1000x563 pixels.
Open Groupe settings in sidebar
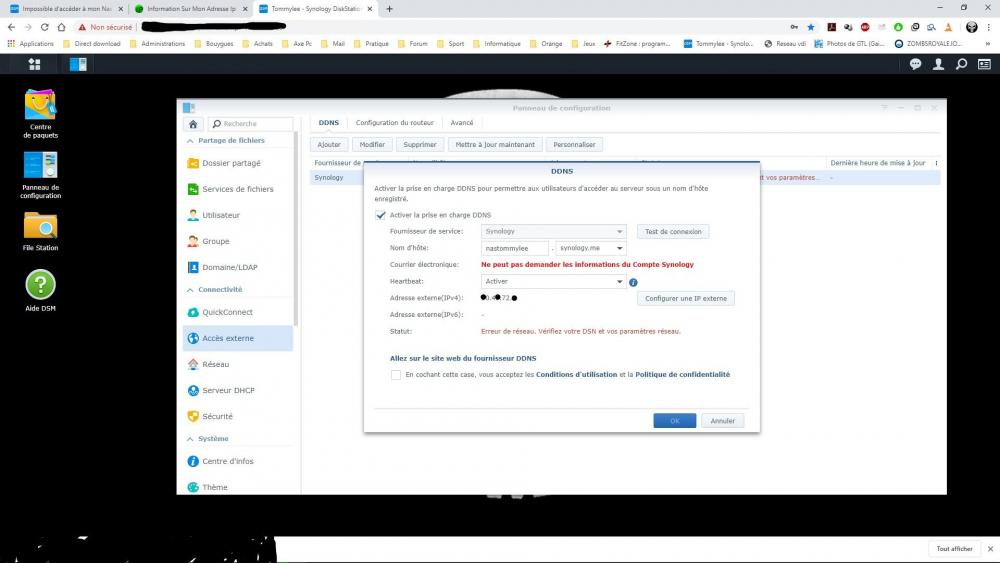pos(238,242)
